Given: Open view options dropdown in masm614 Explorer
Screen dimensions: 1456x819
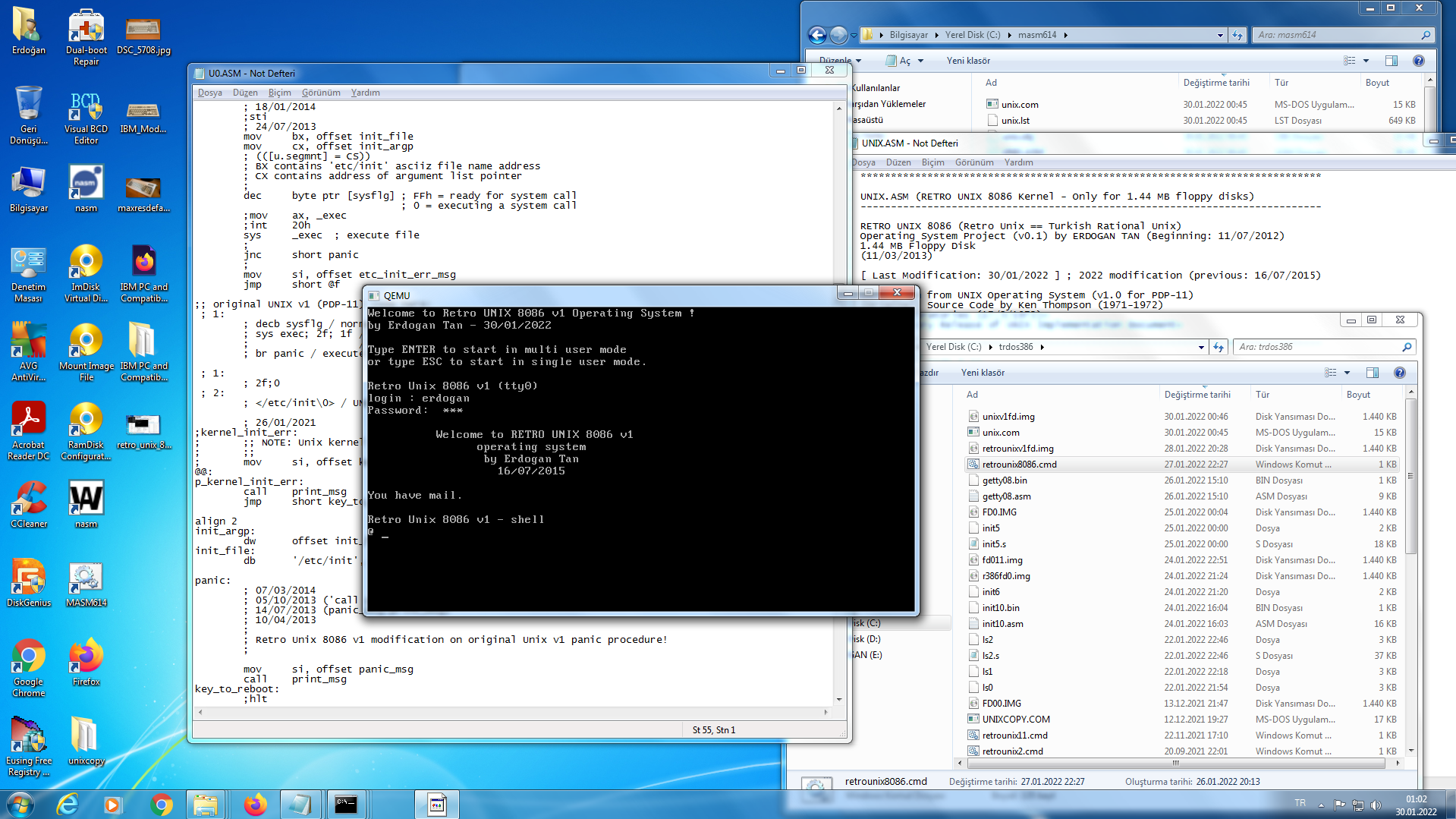Looking at the screenshot, I should tap(1366, 61).
